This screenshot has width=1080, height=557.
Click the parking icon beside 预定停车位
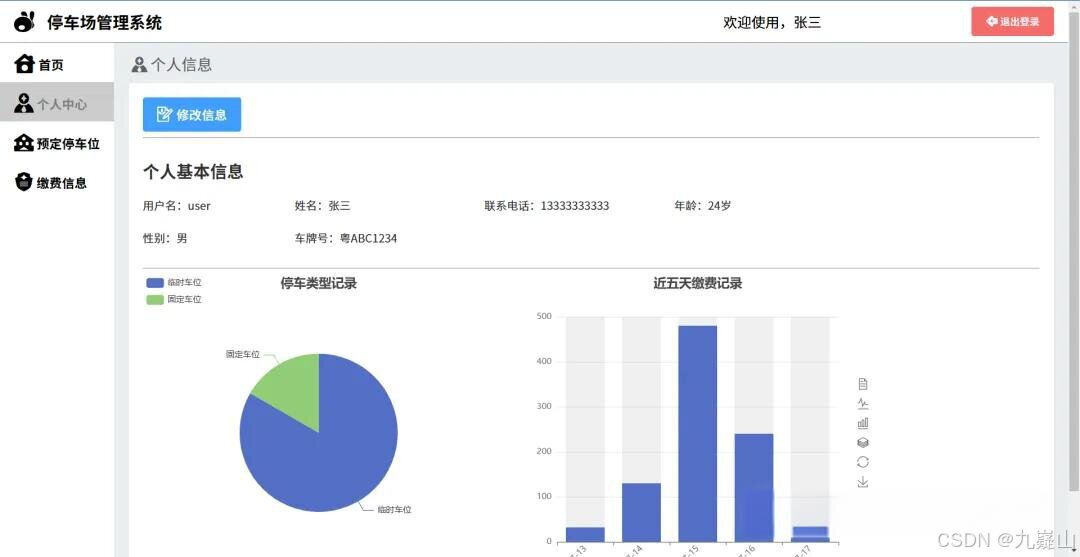tap(24, 143)
